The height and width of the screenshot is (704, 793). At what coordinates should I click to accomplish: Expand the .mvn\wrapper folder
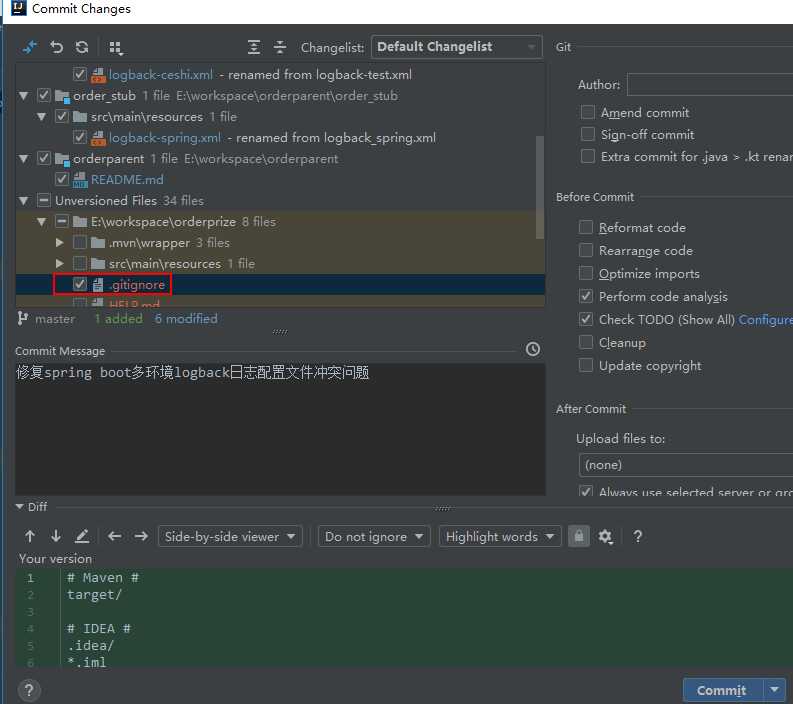(x=60, y=243)
